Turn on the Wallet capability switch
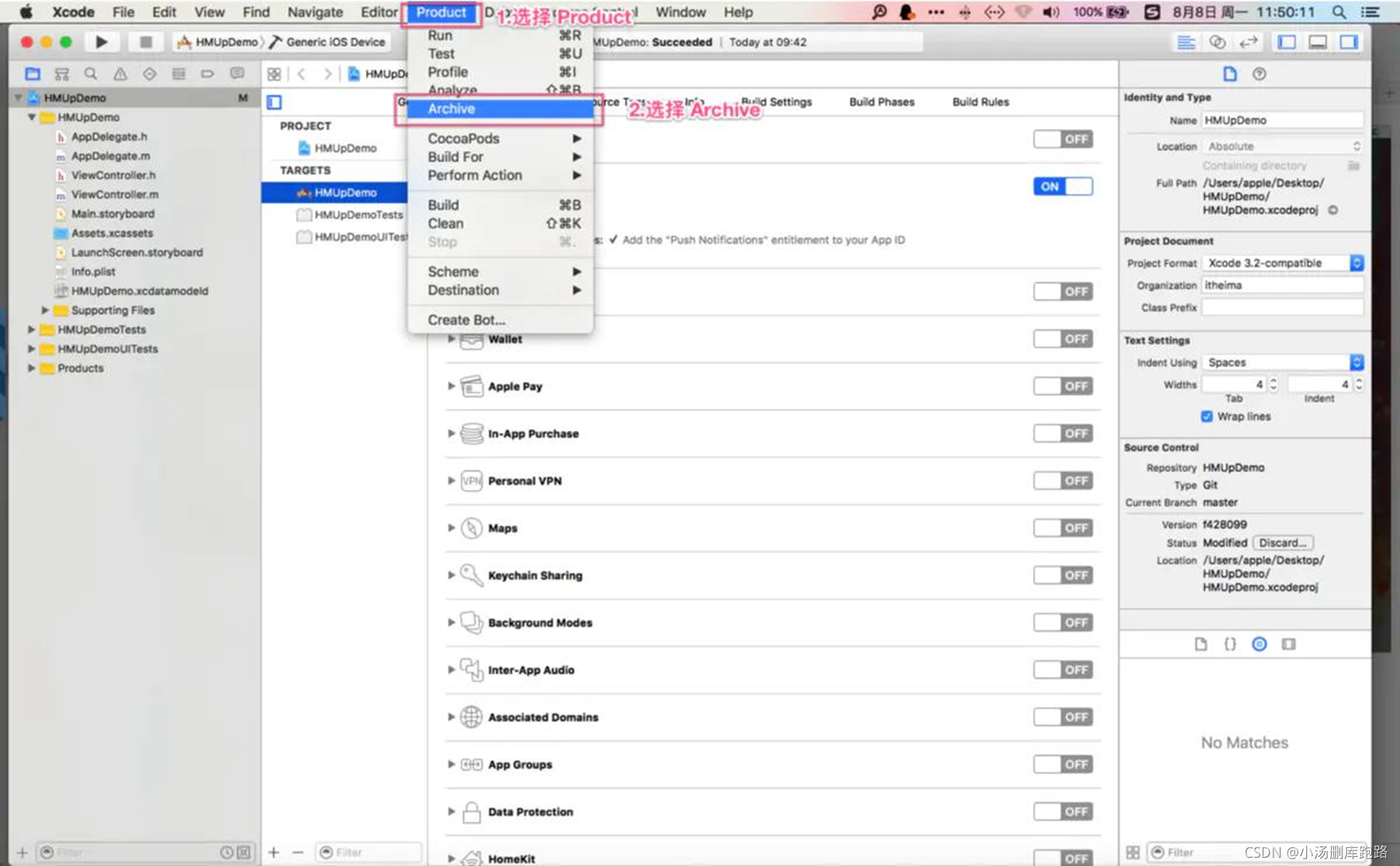 tap(1062, 339)
